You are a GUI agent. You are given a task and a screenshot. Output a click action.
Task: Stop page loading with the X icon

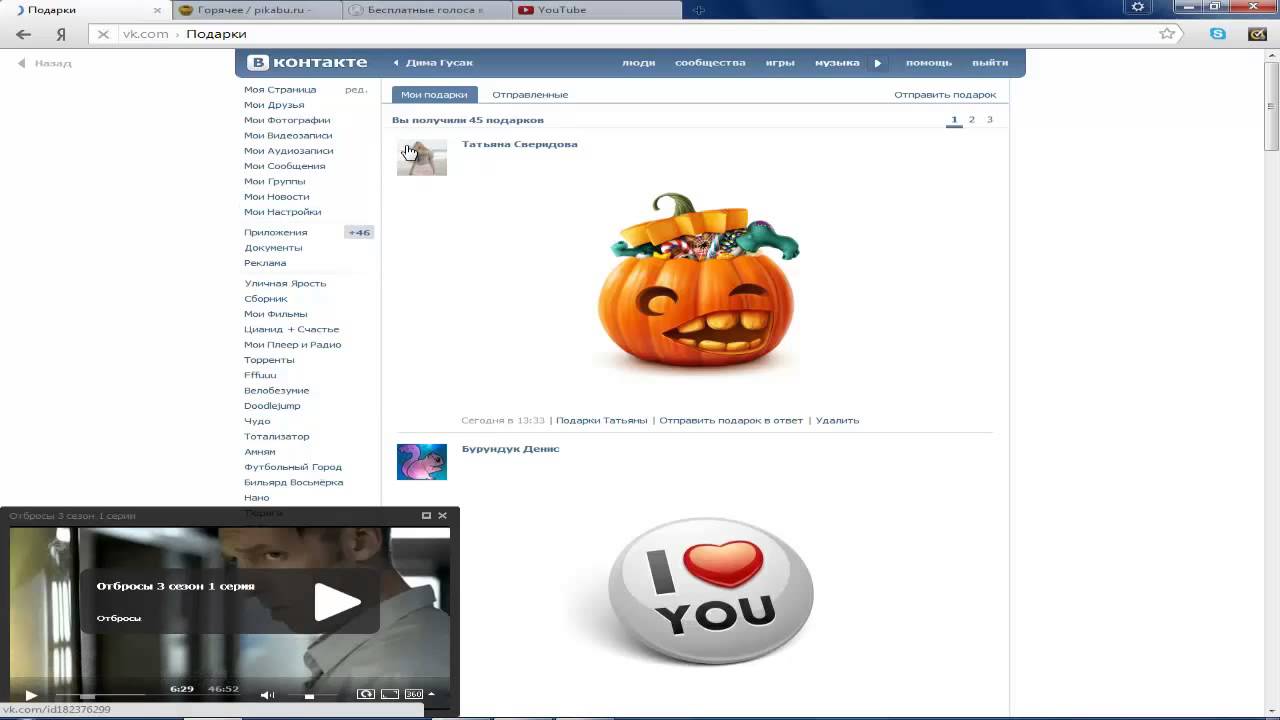click(103, 34)
